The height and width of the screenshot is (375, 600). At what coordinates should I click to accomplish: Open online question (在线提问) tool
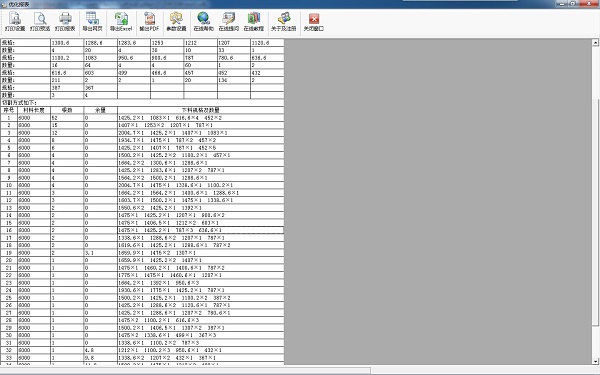(x=228, y=22)
